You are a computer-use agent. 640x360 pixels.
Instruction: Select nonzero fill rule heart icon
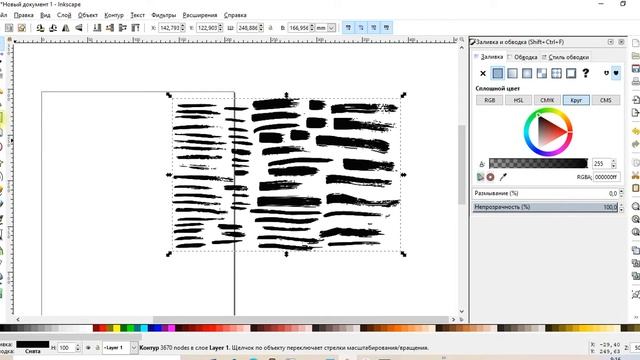tap(616, 73)
